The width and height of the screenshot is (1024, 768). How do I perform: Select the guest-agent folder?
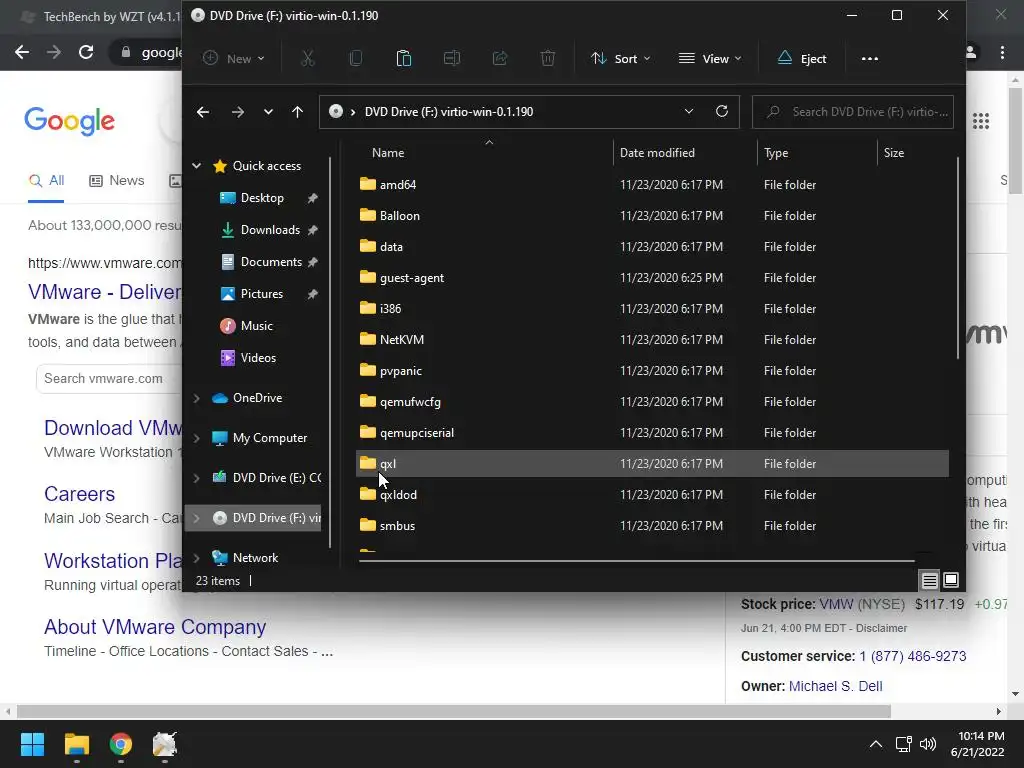(652, 278)
